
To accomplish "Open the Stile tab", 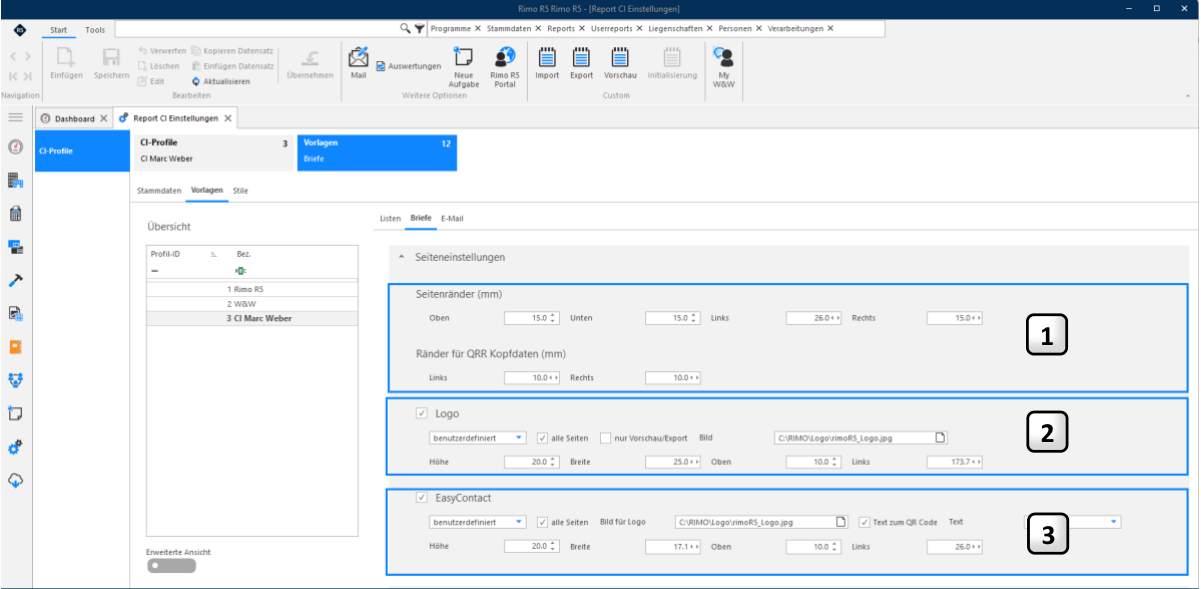I will point(240,190).
